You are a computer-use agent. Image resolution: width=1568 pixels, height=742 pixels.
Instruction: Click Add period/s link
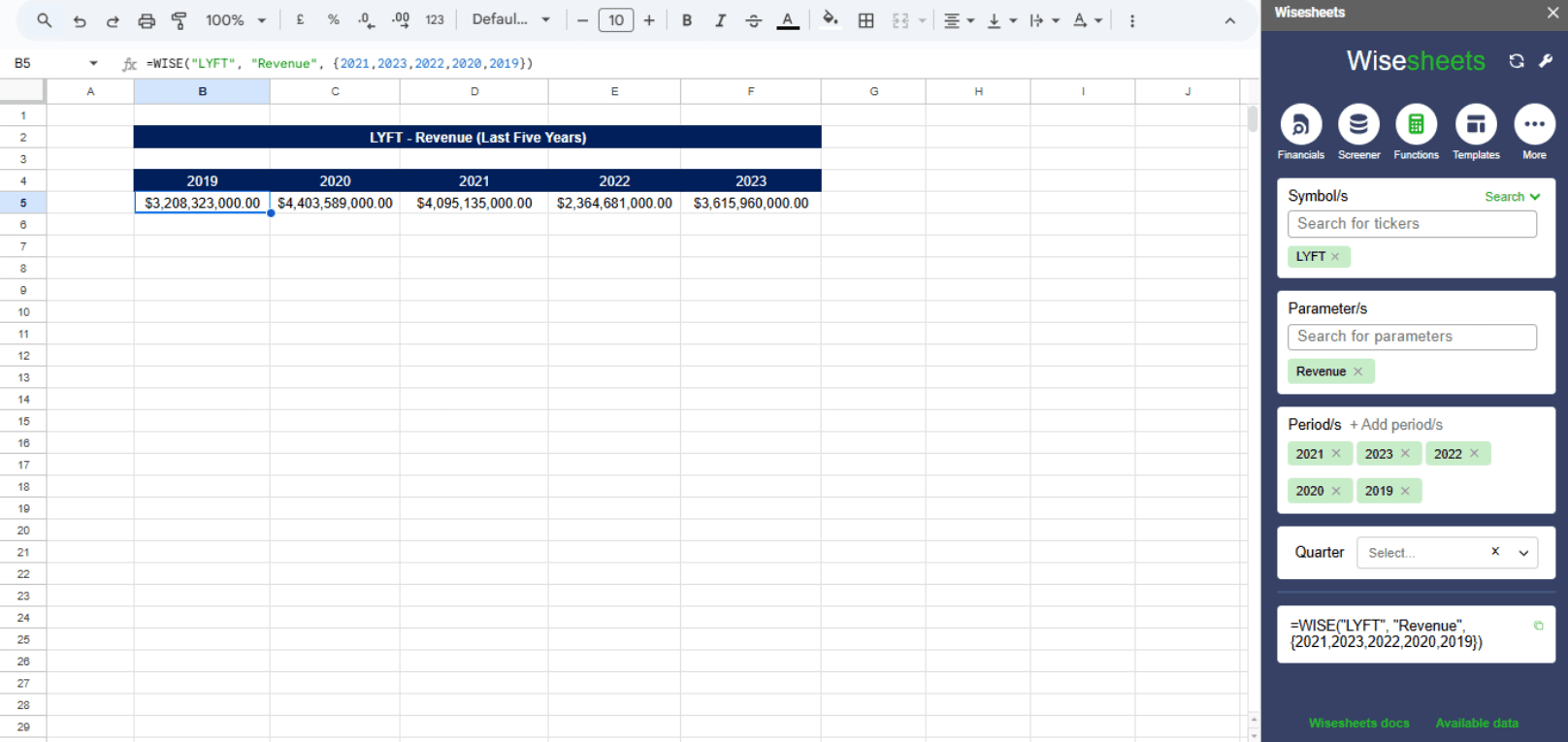point(1396,425)
